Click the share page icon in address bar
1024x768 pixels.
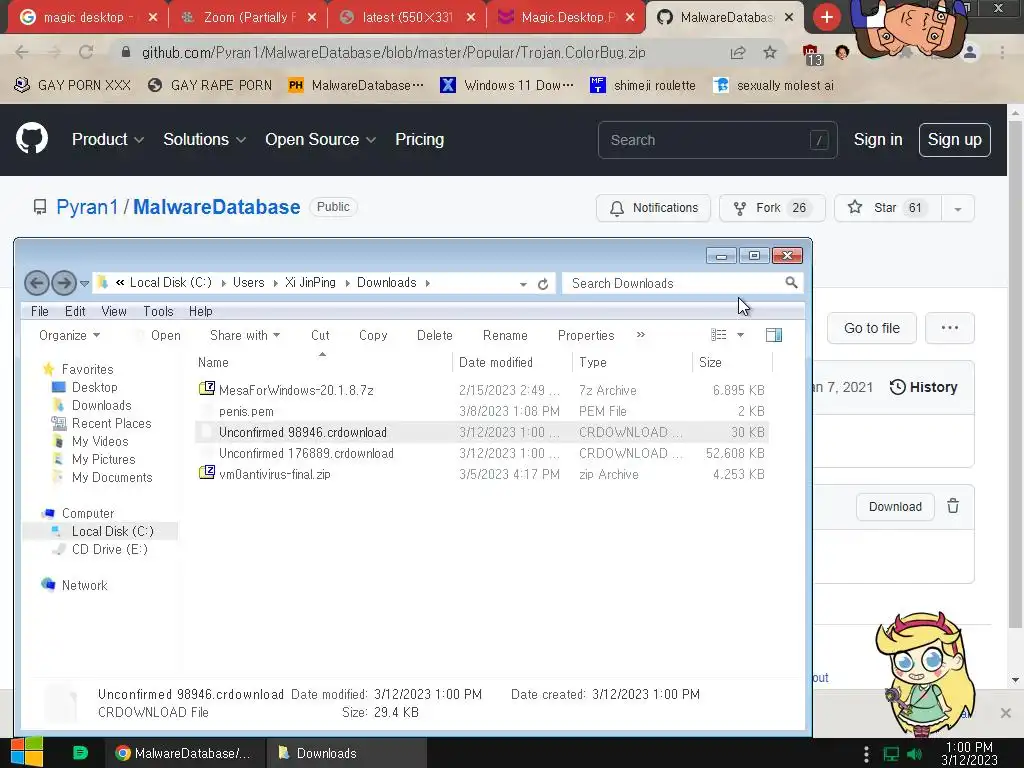pyautogui.click(x=738, y=53)
